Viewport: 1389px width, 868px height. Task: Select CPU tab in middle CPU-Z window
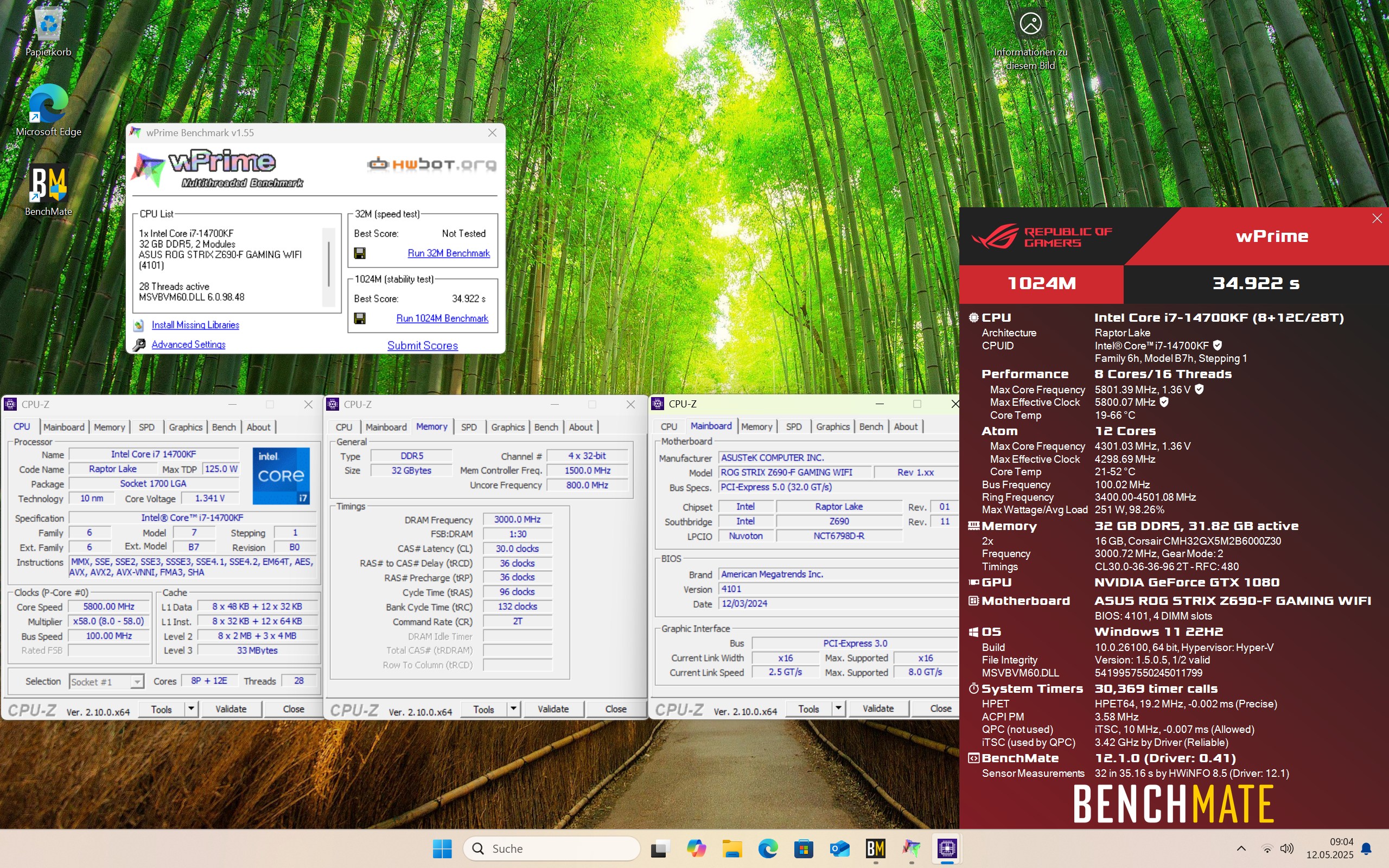[x=344, y=427]
